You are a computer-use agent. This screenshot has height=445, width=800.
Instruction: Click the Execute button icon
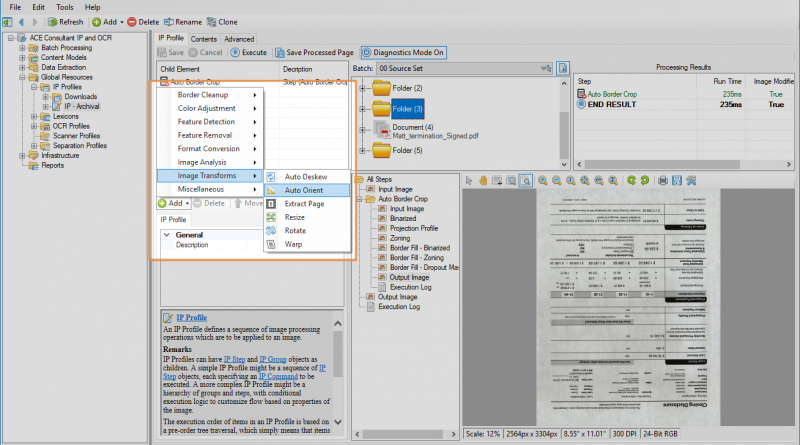point(237,52)
